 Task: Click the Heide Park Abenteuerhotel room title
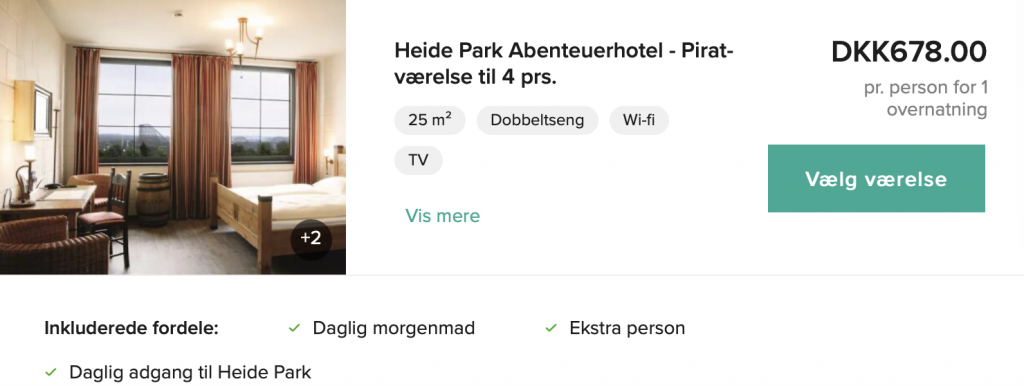click(x=564, y=63)
